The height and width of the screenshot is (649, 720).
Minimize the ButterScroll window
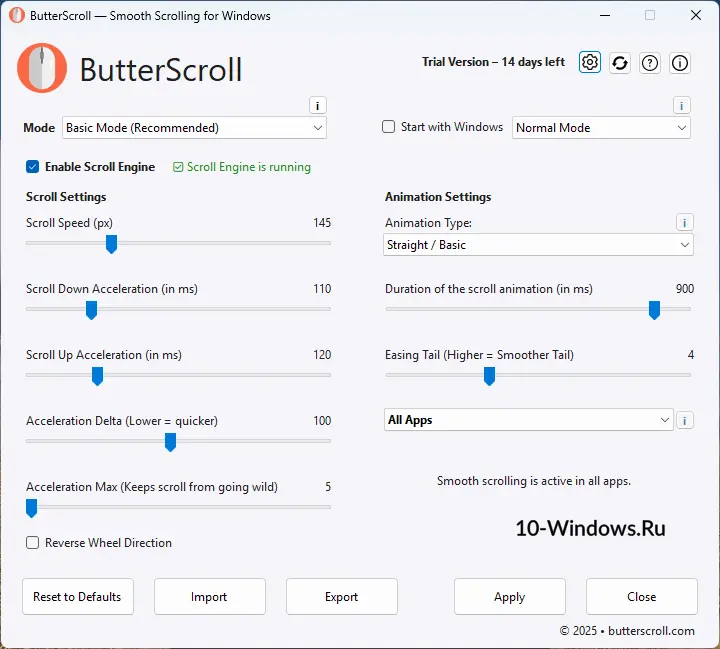point(605,15)
